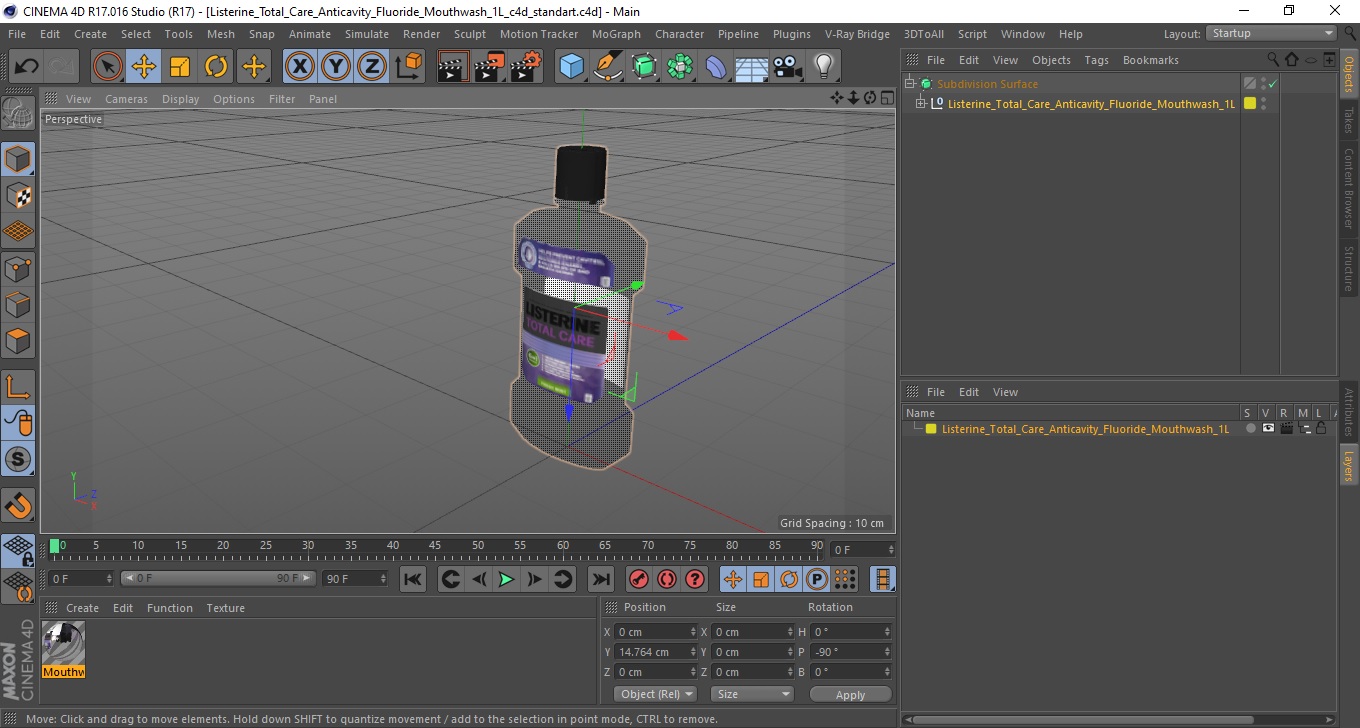Image resolution: width=1360 pixels, height=728 pixels.
Task: Toggle the Enable Axis icon
Action: [x=18, y=386]
